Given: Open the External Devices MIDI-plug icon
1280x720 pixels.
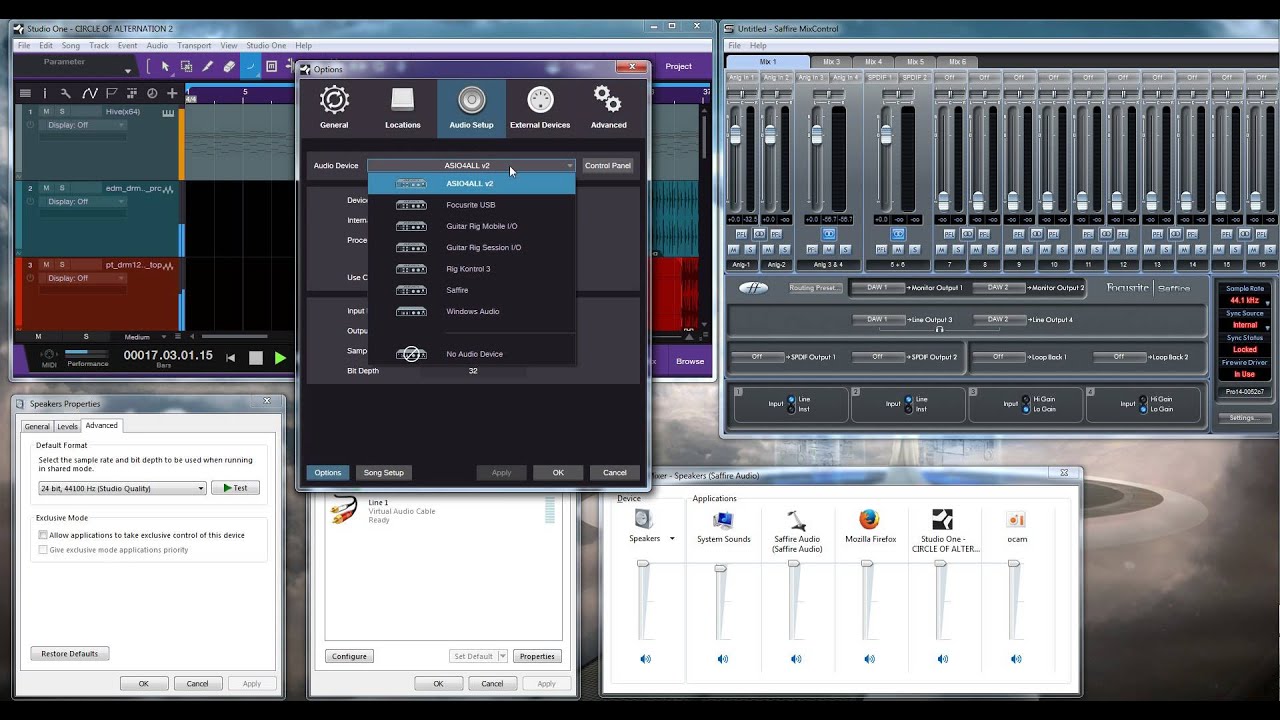Looking at the screenshot, I should coord(540,100).
